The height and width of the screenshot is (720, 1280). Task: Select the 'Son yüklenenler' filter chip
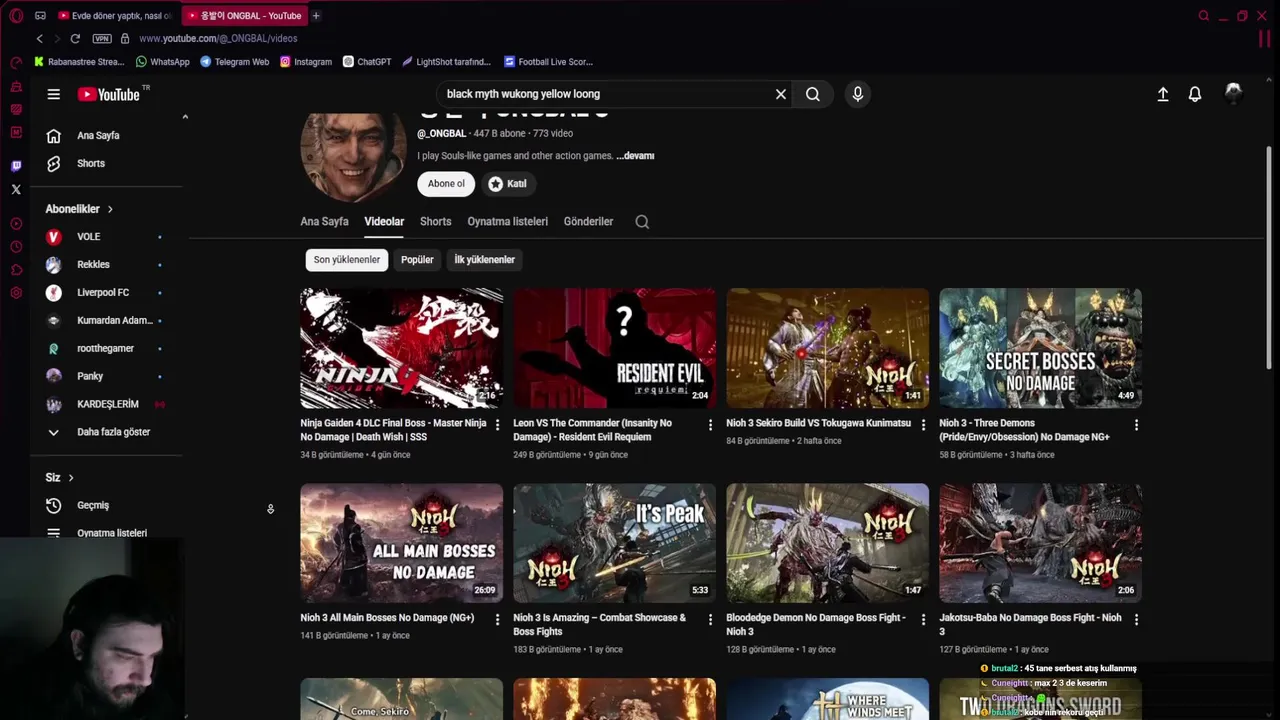(347, 260)
